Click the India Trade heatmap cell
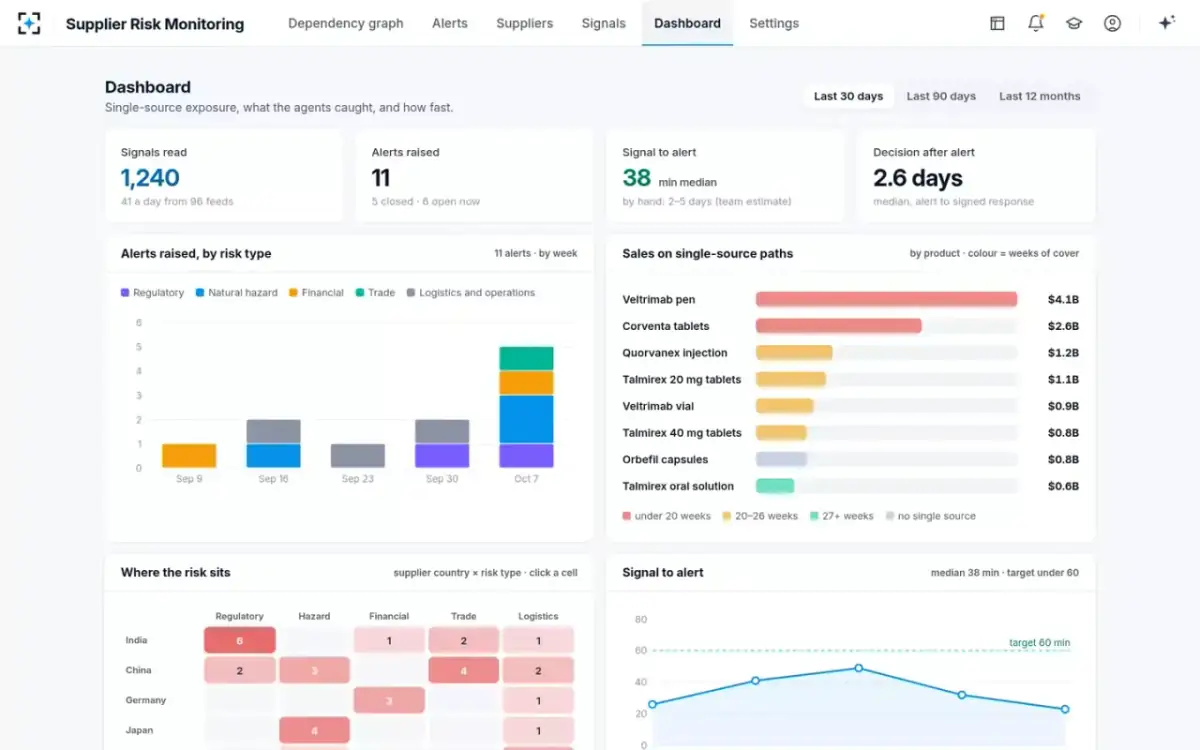 pos(464,640)
